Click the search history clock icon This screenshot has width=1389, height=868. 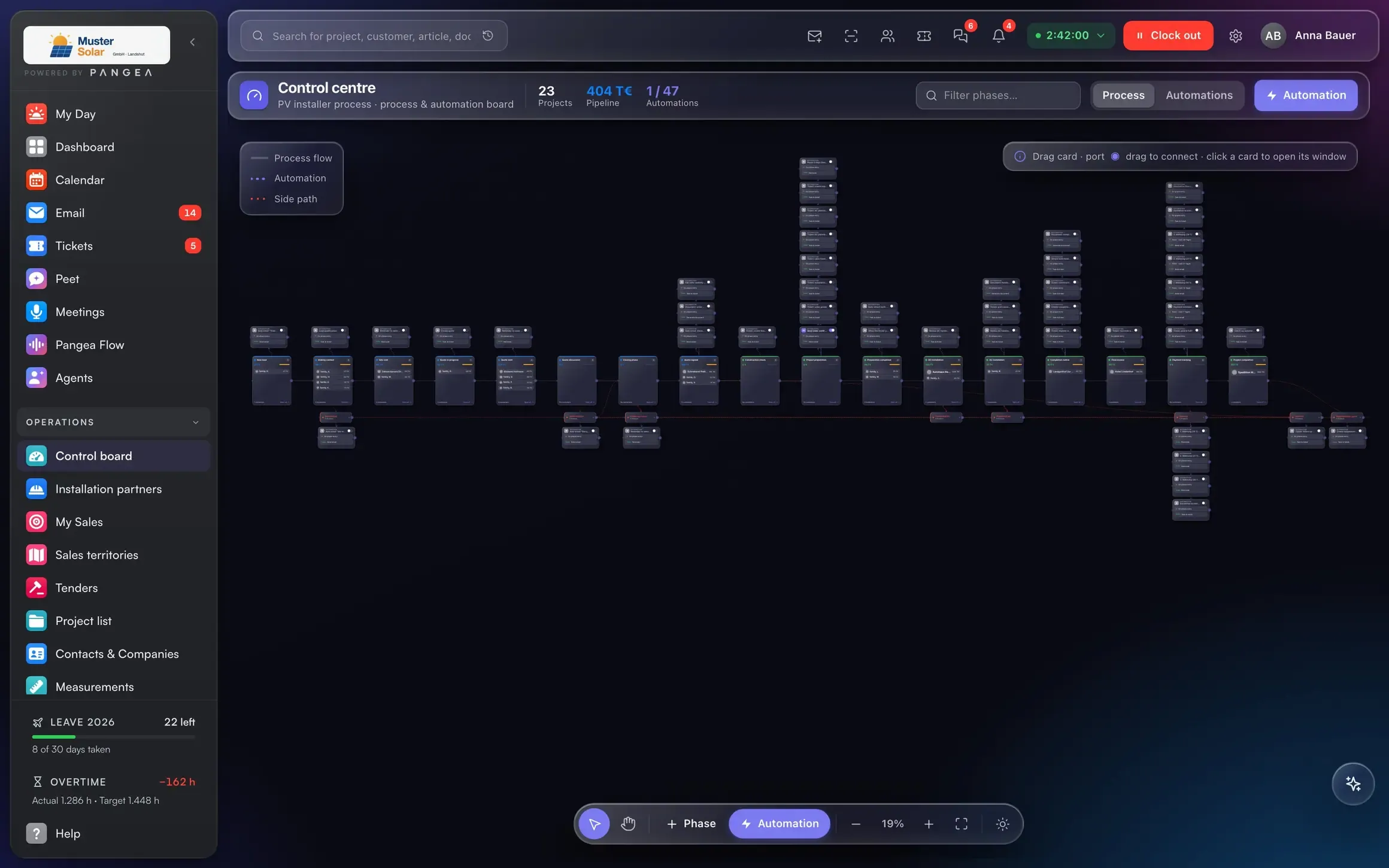488,36
